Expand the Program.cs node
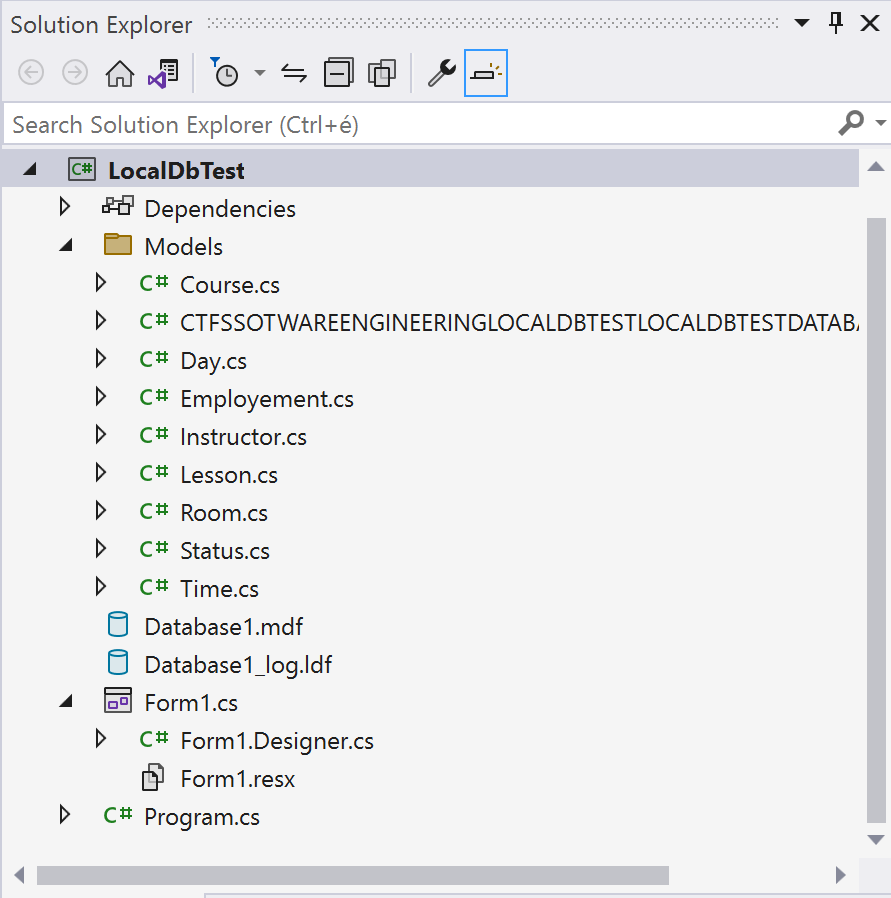This screenshot has width=891, height=898. [66, 816]
